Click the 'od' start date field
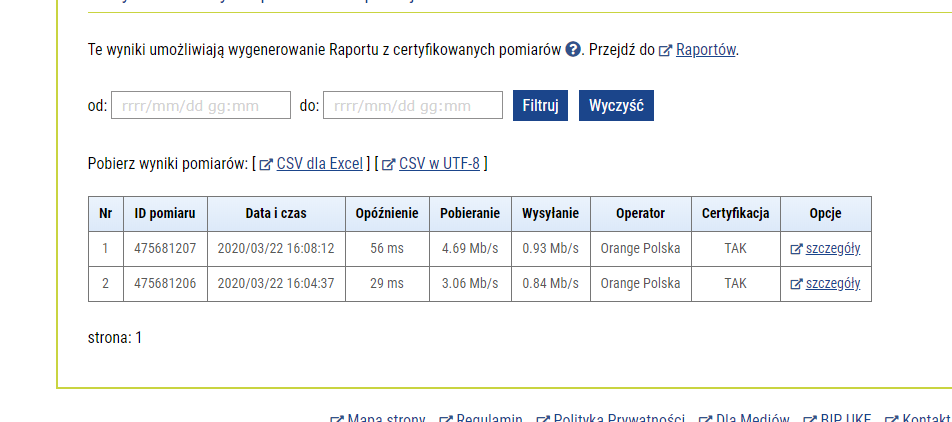952x422 pixels. click(x=200, y=106)
